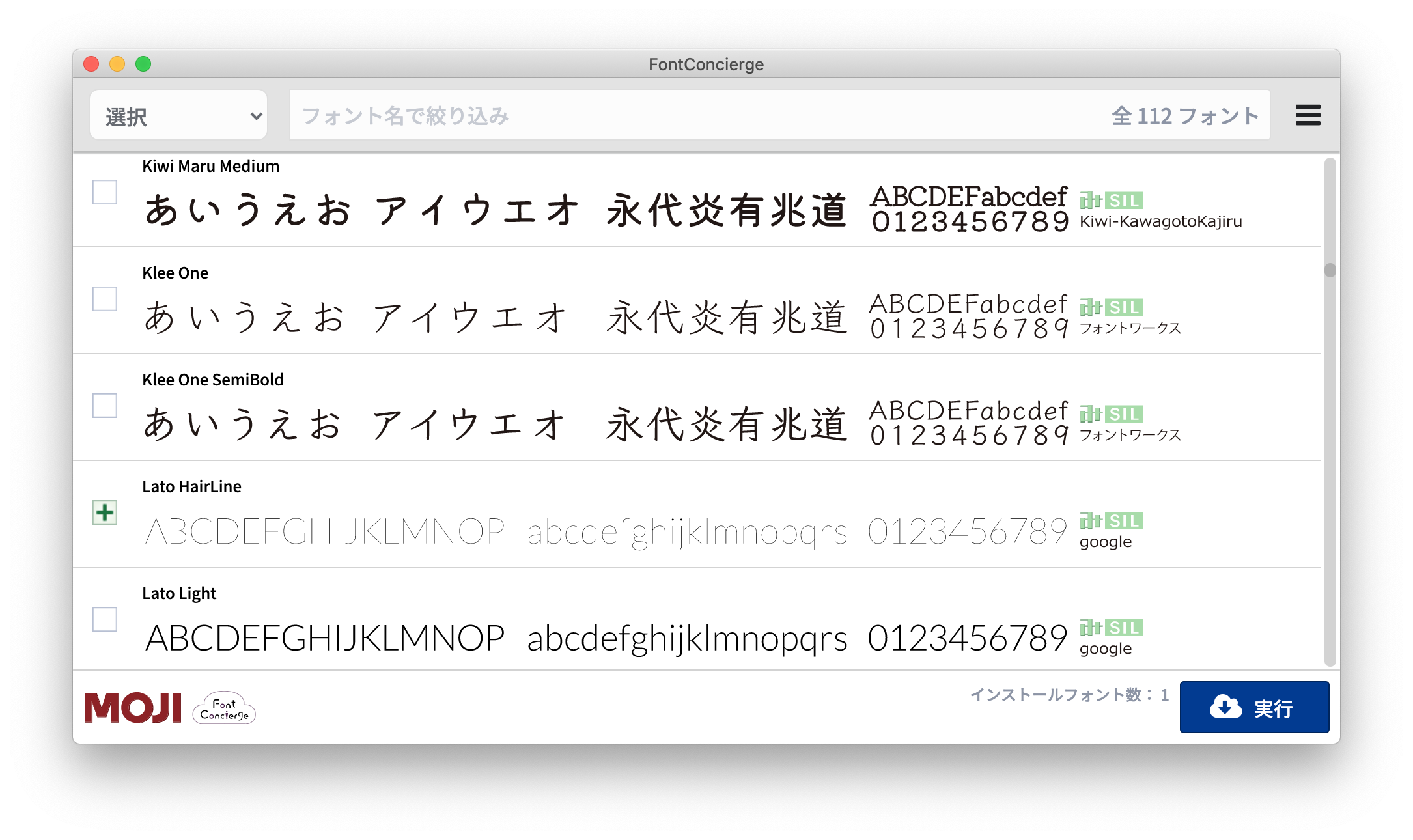Tick the Lato Light checkbox
The image size is (1413, 840).
click(x=105, y=619)
